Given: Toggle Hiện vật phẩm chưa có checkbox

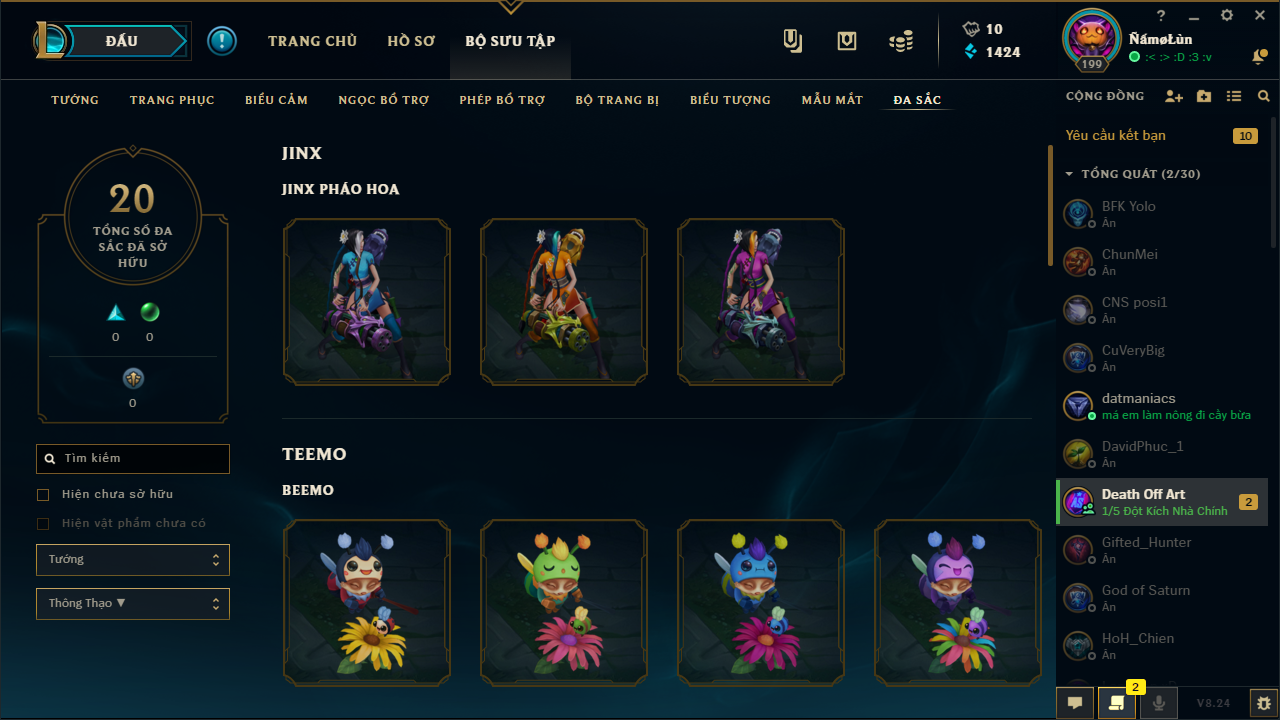Looking at the screenshot, I should (x=43, y=524).
